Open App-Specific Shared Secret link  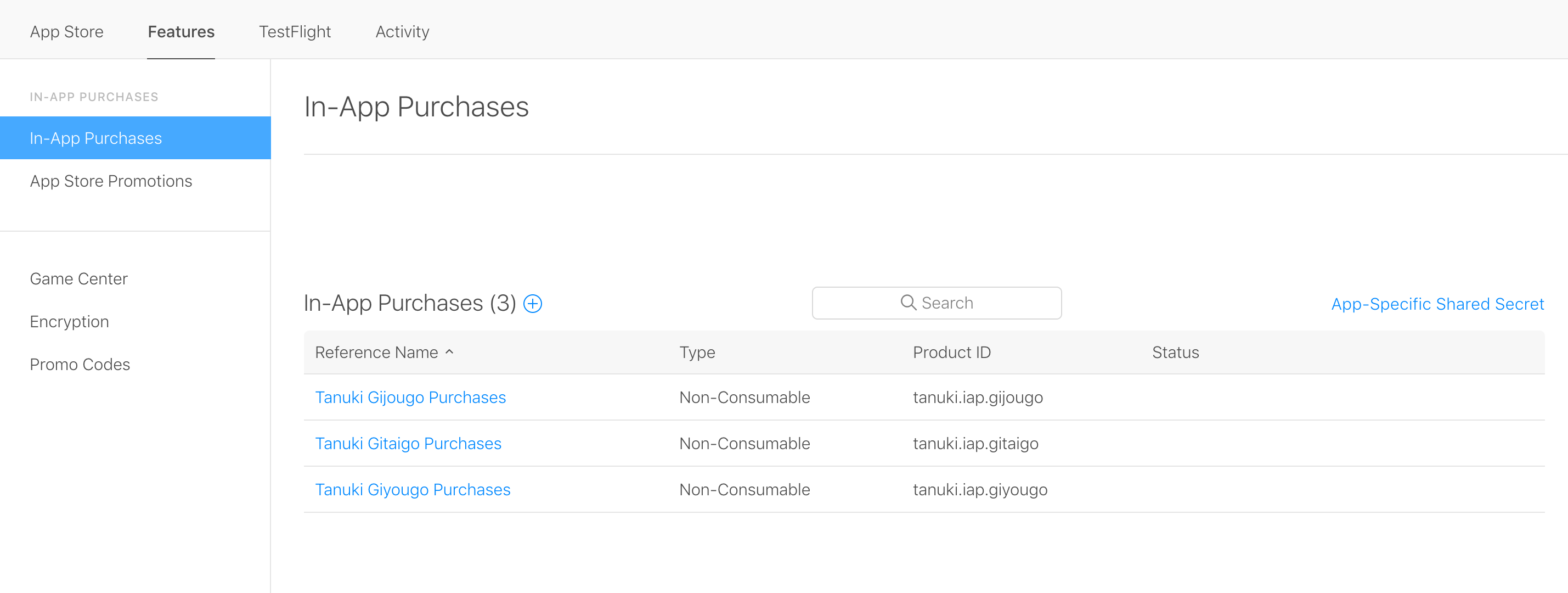[x=1438, y=304]
